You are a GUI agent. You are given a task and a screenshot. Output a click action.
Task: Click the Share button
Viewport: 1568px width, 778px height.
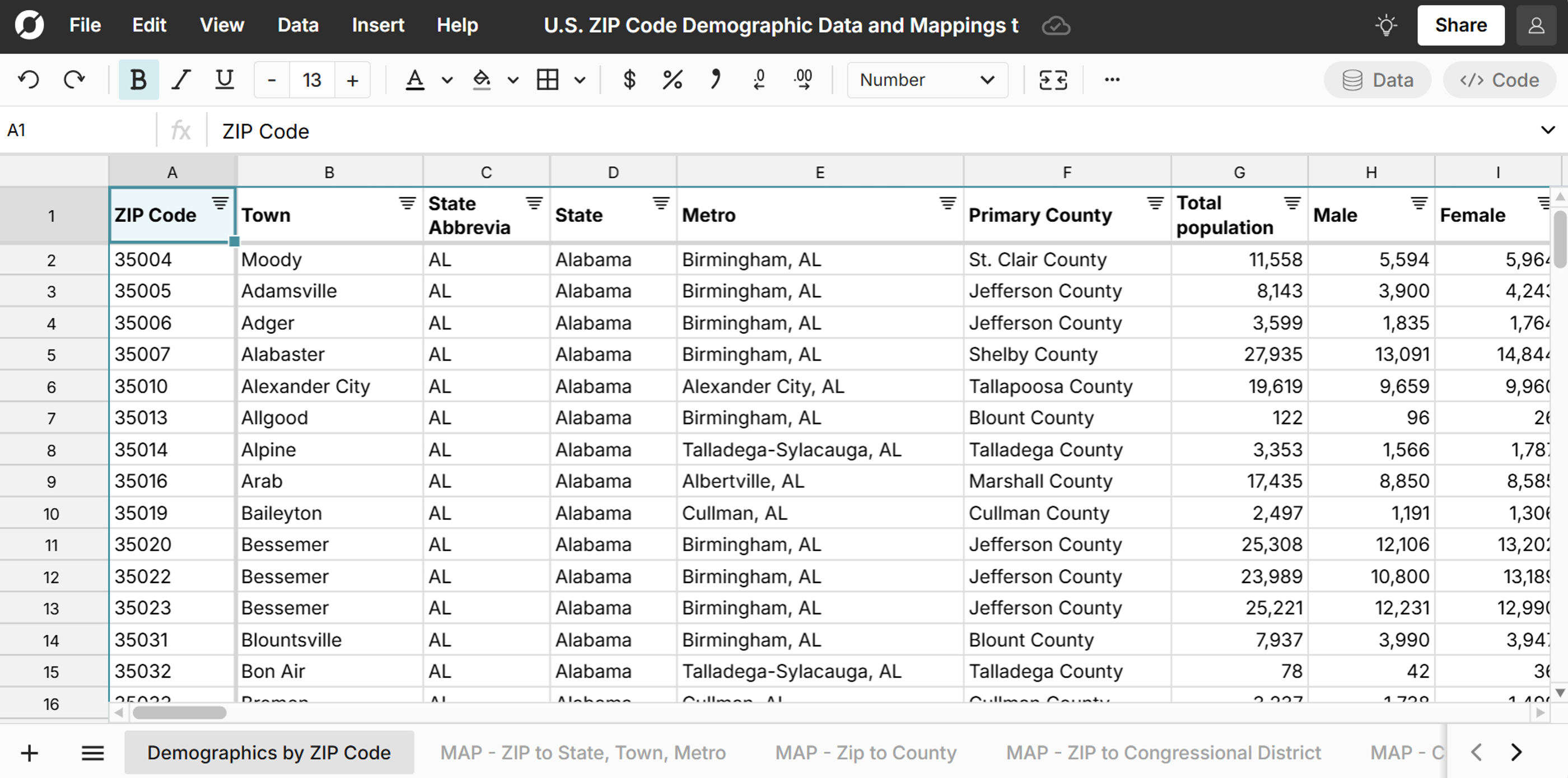1460,26
